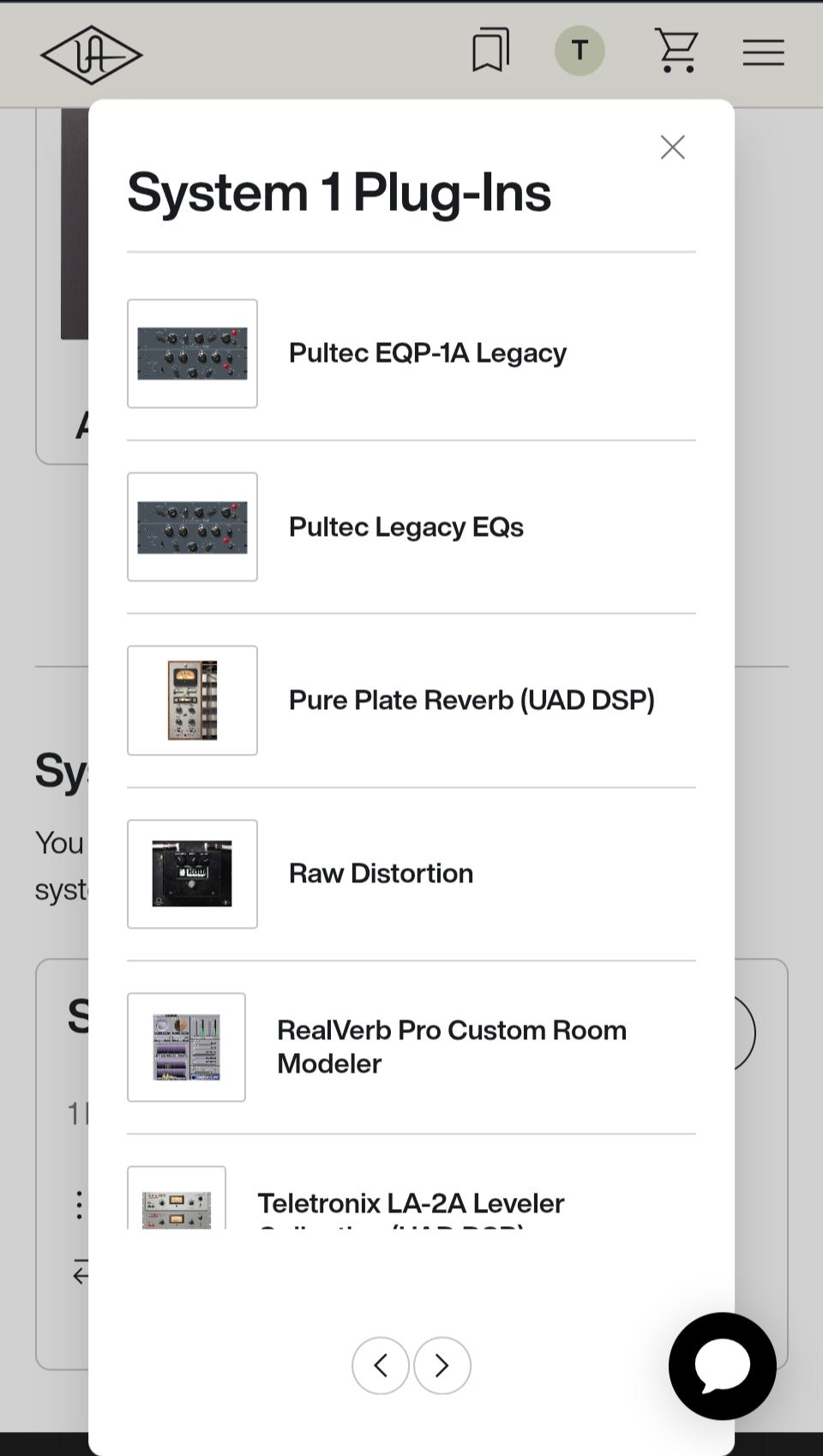Viewport: 823px width, 1456px height.
Task: Select Pure Plate Reverb (UAD DSP) title
Action: (472, 701)
